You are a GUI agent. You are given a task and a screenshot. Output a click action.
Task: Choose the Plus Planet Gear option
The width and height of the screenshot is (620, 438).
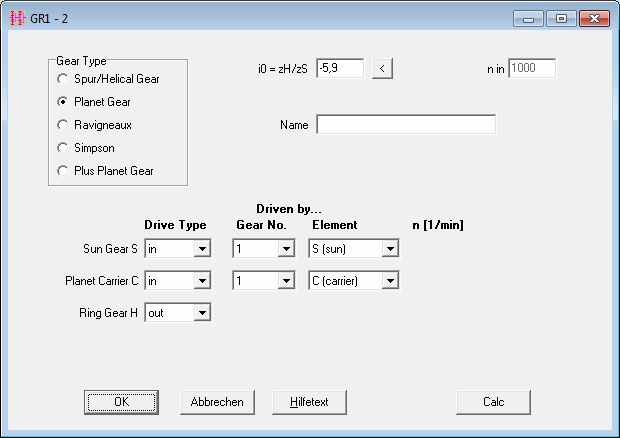pyautogui.click(x=64, y=170)
